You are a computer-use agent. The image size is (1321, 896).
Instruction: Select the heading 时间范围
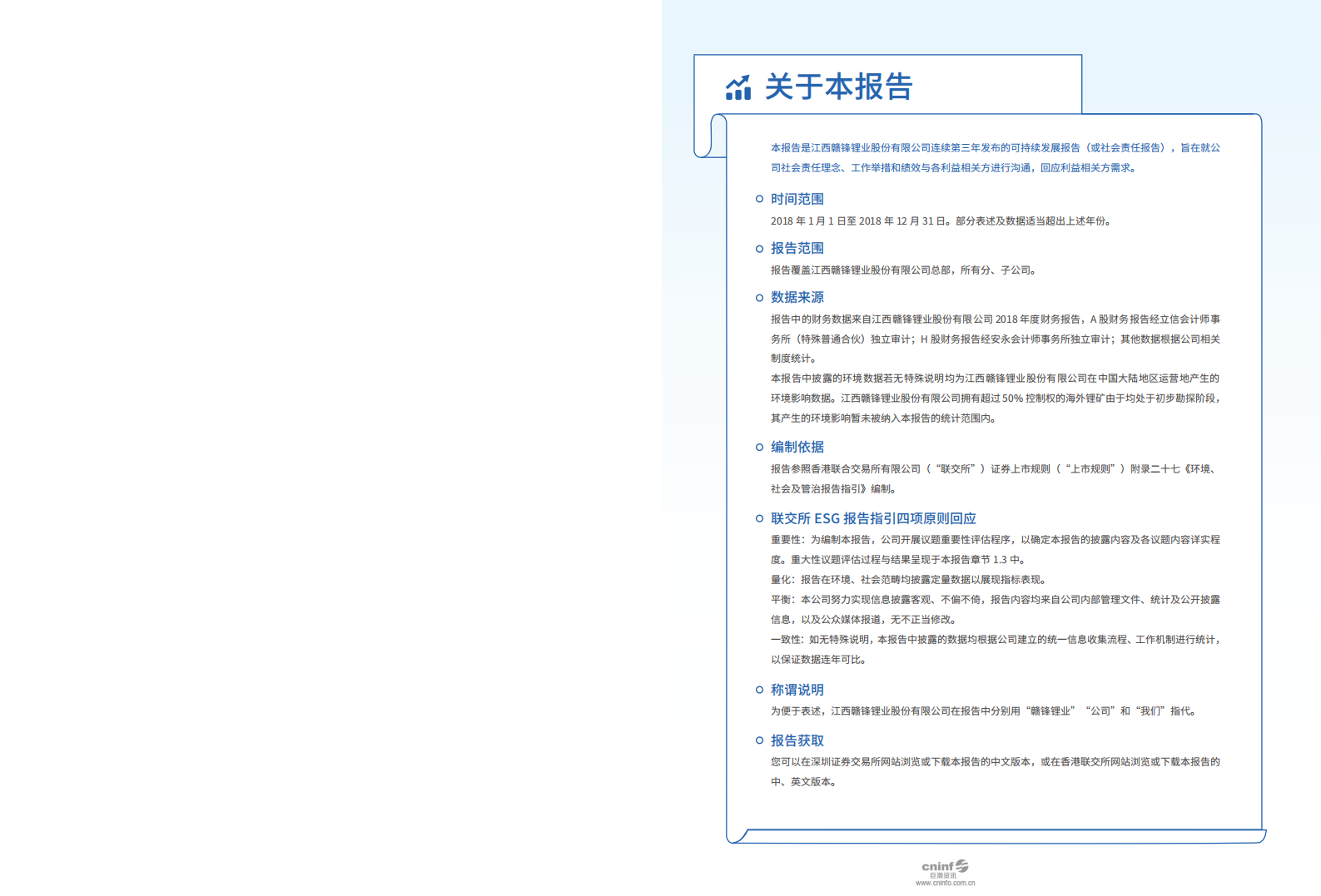[797, 199]
